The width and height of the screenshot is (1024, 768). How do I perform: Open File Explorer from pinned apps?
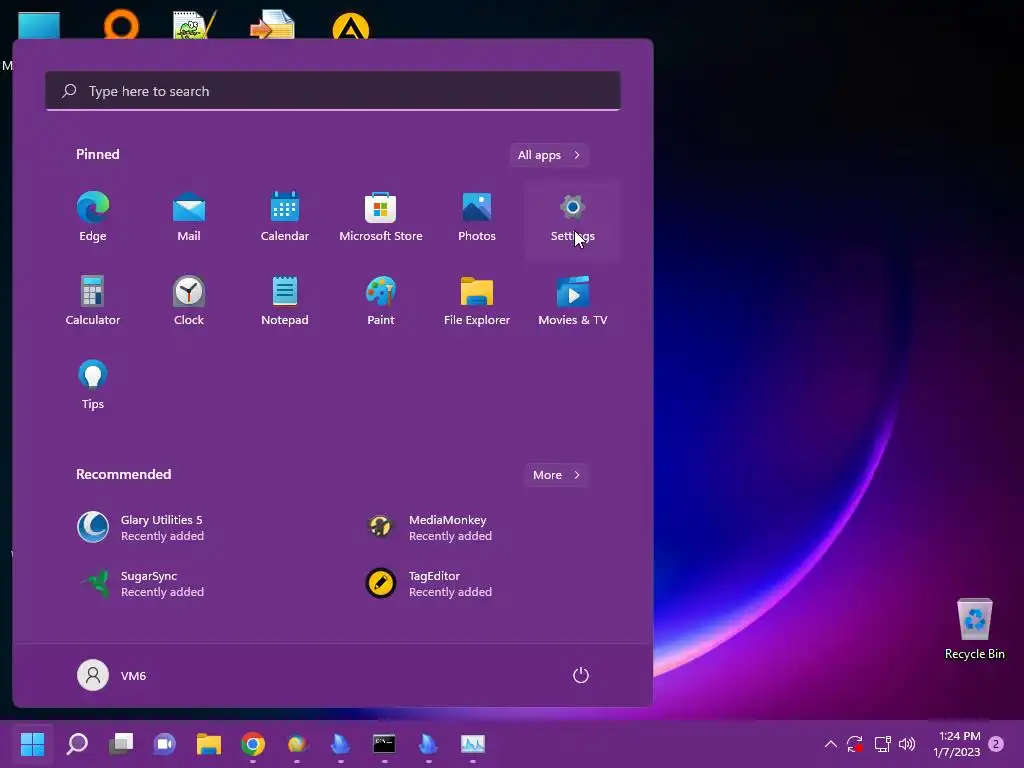point(477,302)
